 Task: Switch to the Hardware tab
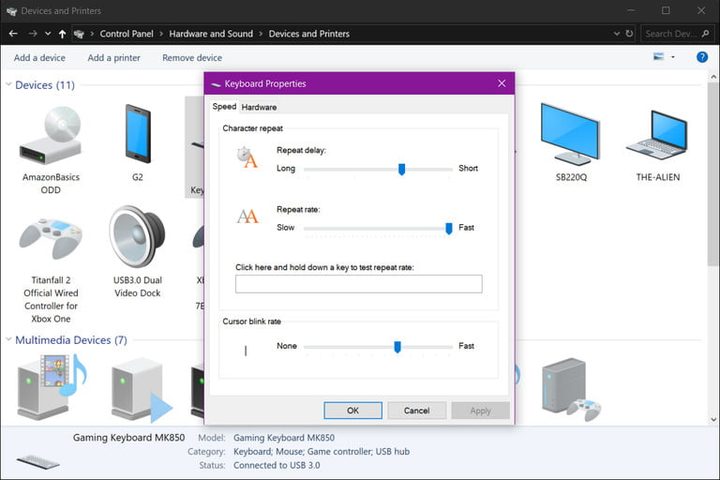tap(259, 107)
